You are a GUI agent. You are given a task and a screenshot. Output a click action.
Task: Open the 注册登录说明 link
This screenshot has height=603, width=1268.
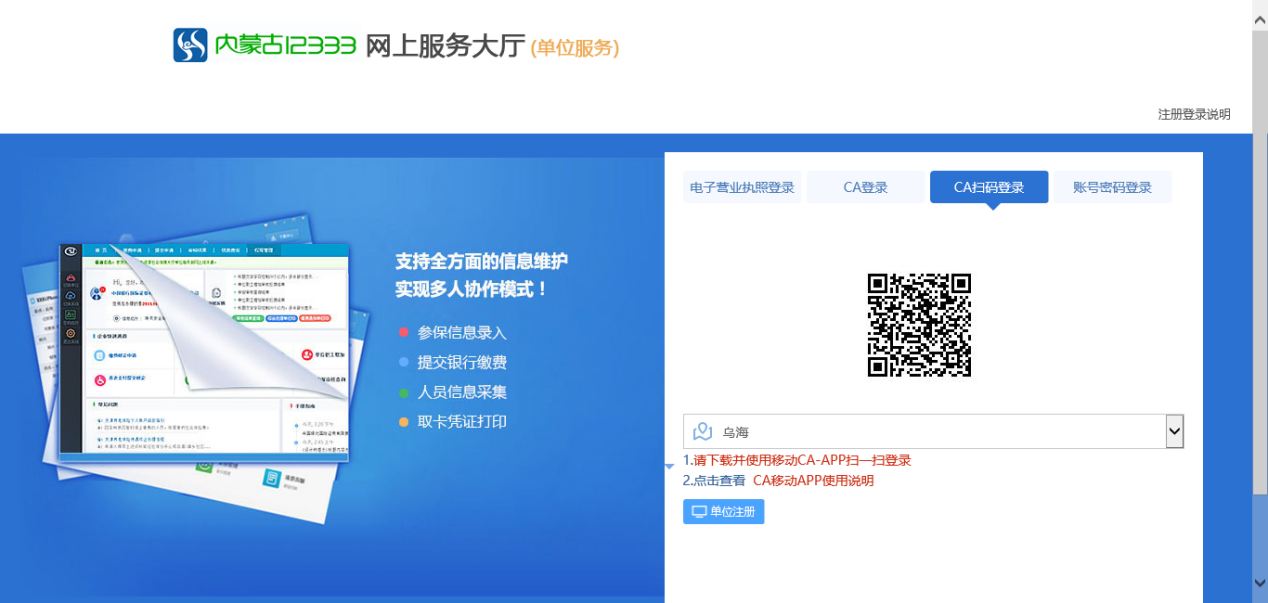point(1194,114)
